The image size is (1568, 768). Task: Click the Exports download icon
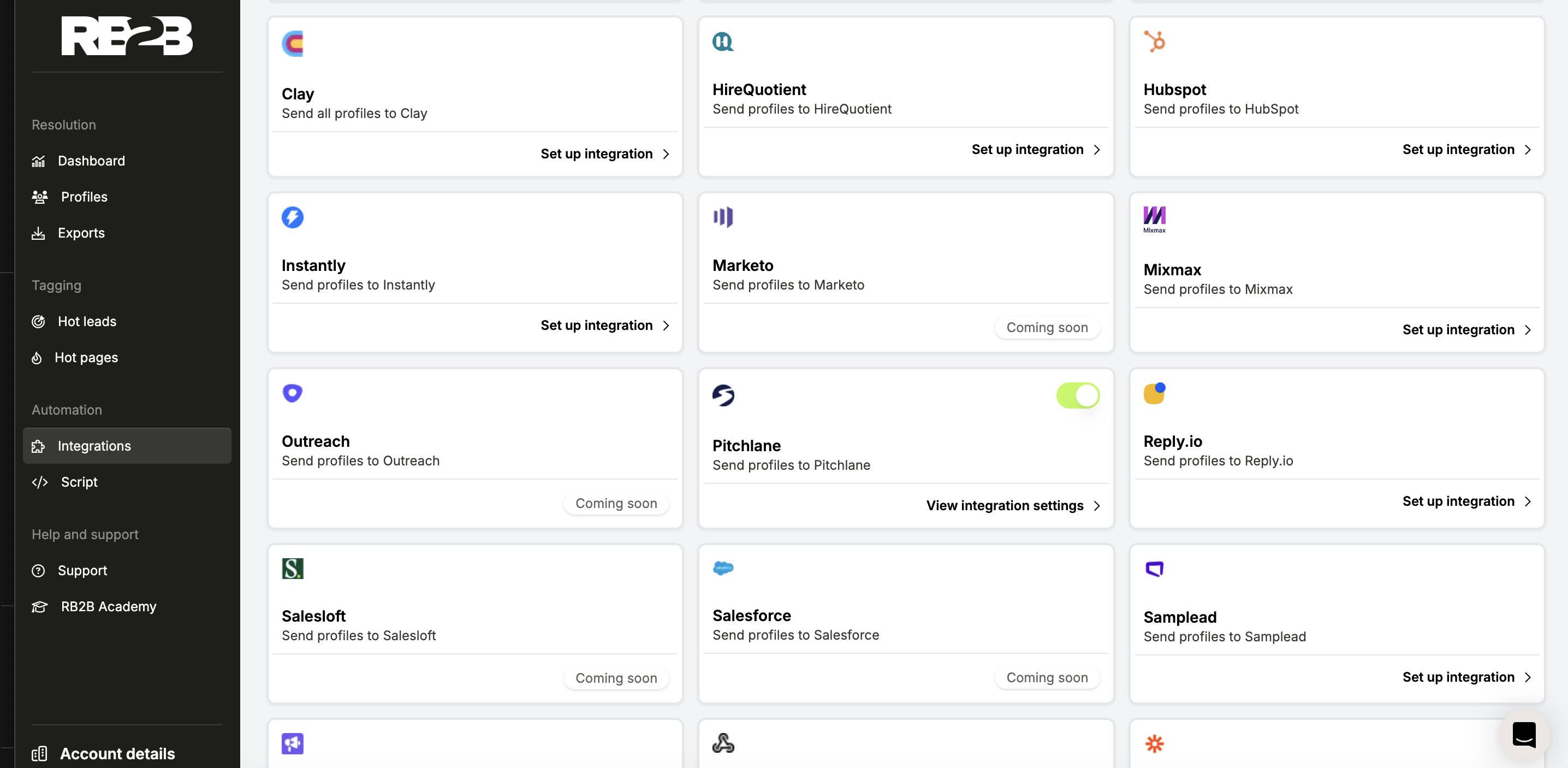click(x=38, y=233)
